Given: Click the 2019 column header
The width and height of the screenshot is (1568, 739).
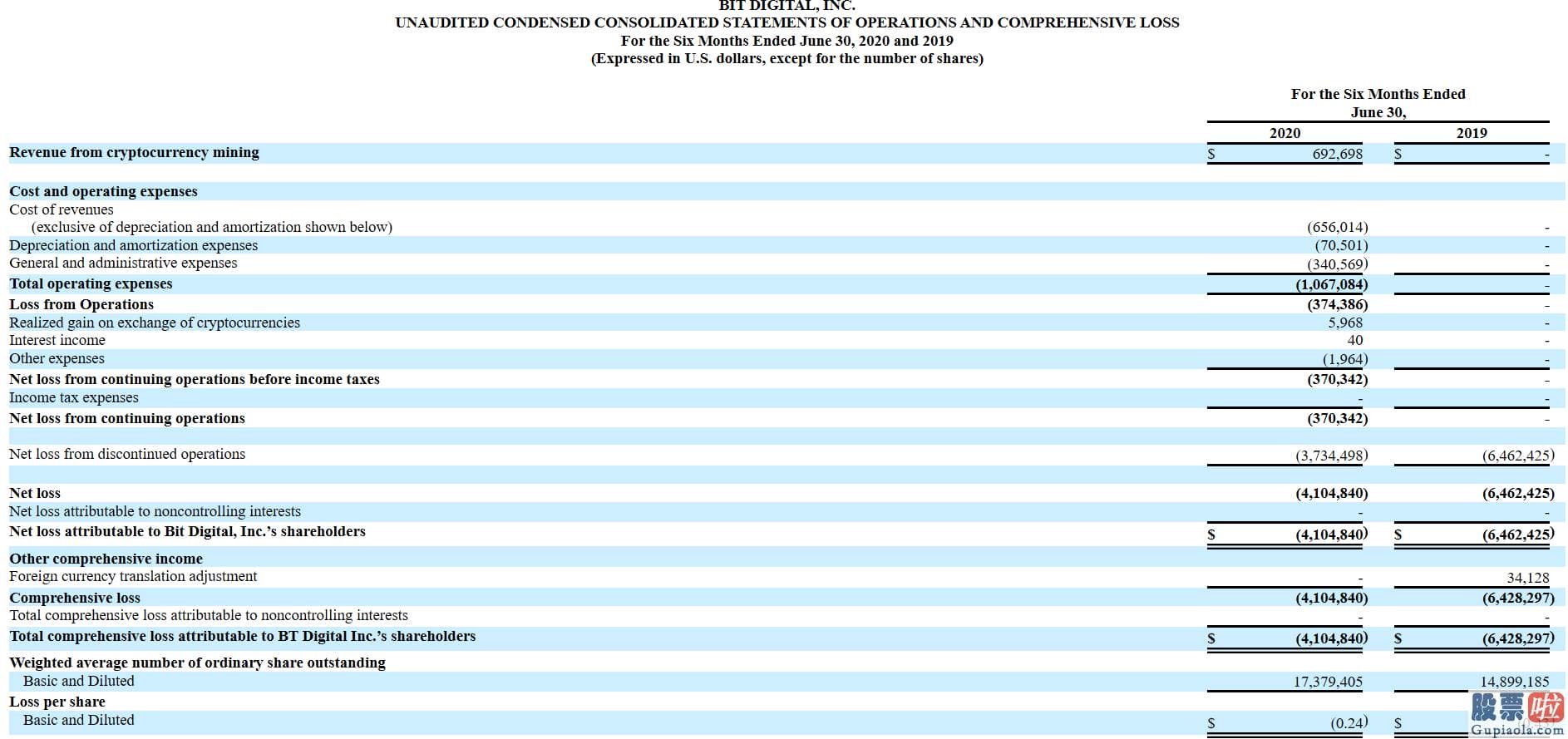Looking at the screenshot, I should tap(1472, 133).
